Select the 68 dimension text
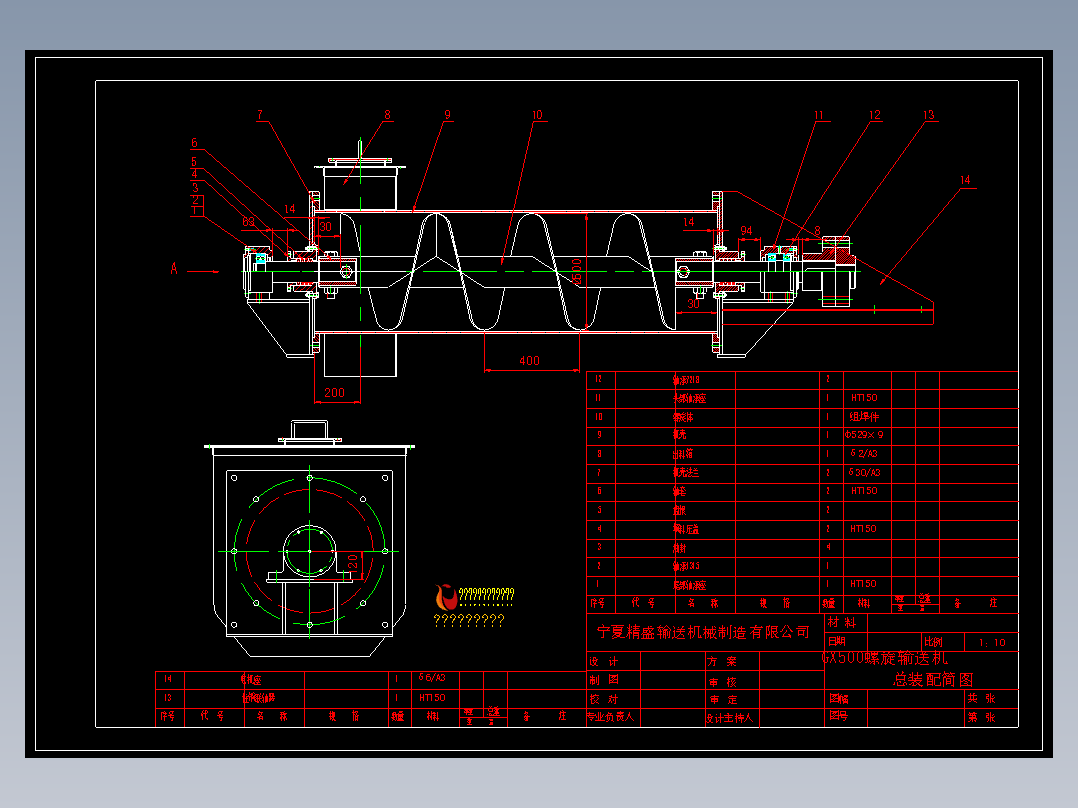This screenshot has width=1078, height=808. pyautogui.click(x=248, y=221)
